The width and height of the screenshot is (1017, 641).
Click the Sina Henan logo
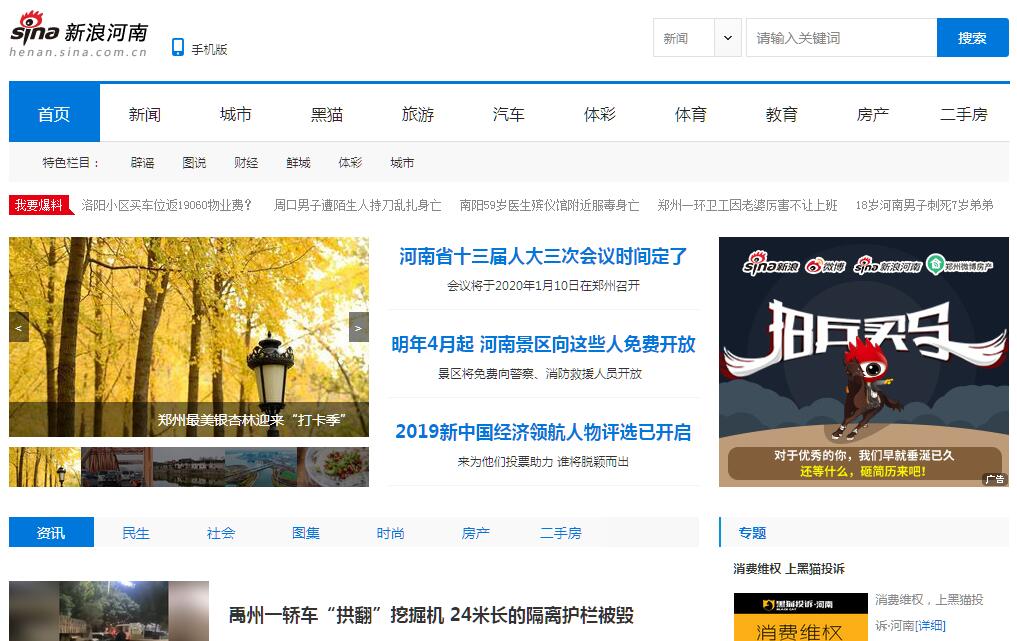click(x=78, y=35)
